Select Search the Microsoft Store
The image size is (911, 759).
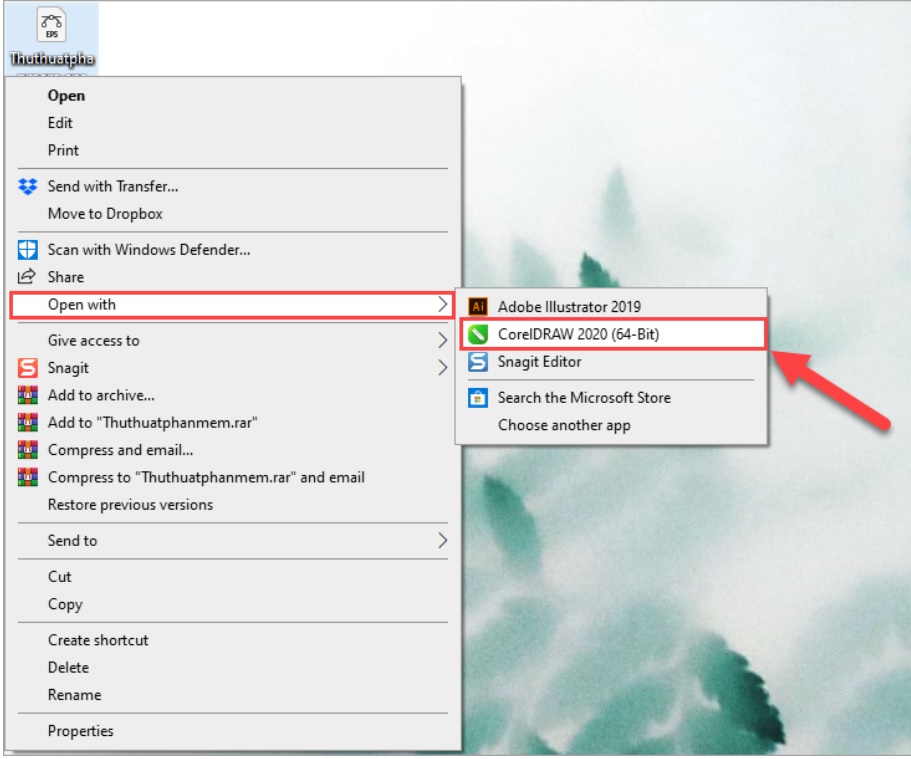click(612, 398)
